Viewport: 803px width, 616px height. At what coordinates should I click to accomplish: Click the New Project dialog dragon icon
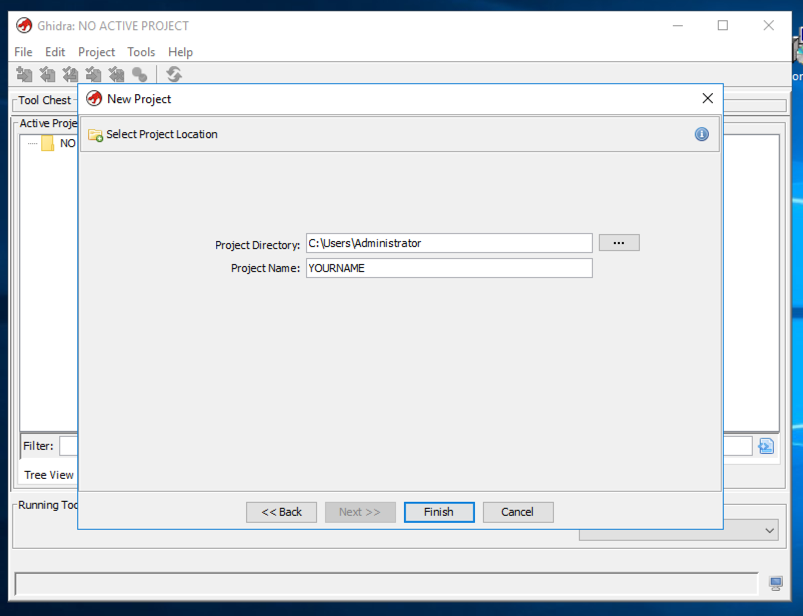pos(94,98)
